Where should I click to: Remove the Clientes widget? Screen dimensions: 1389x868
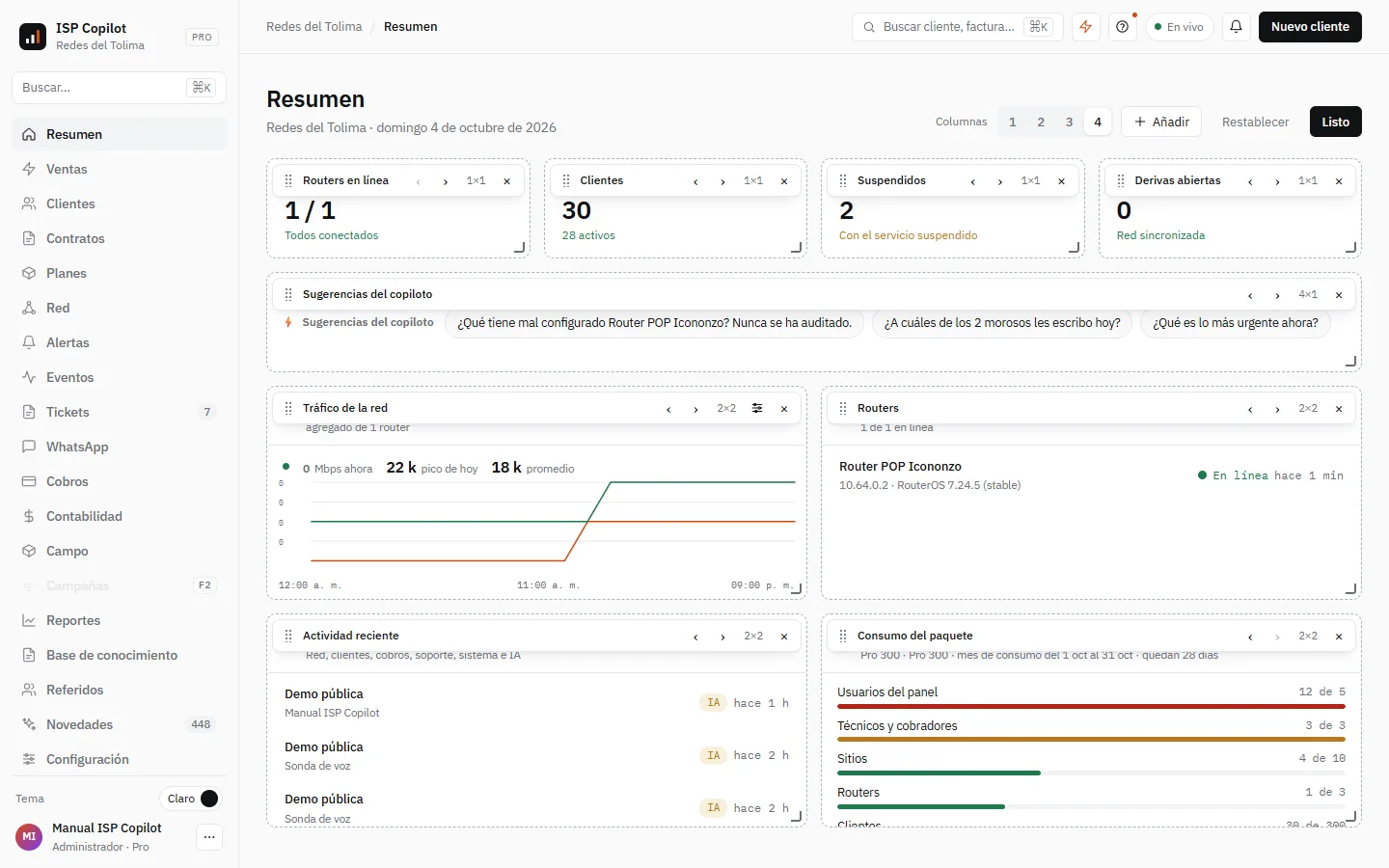point(784,181)
